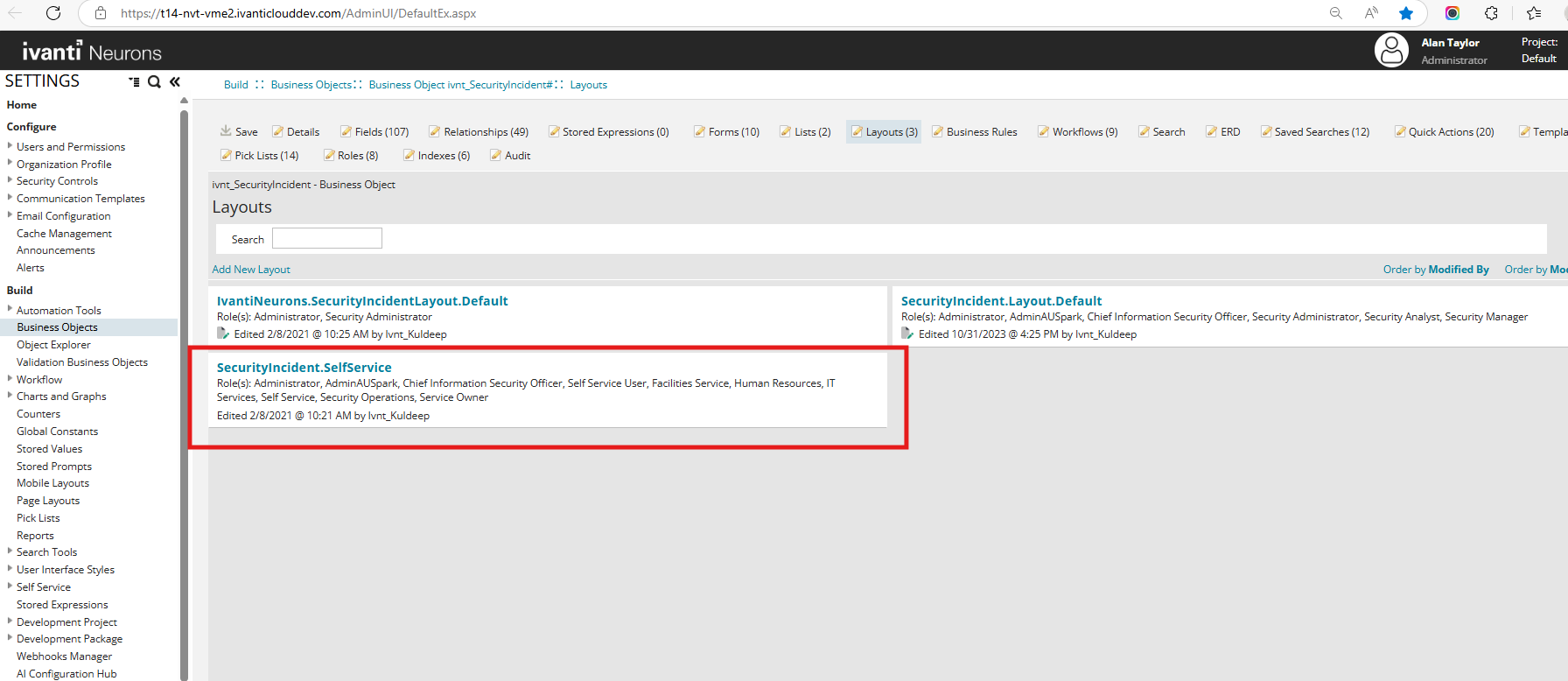Click the settings tree view icon

(134, 81)
